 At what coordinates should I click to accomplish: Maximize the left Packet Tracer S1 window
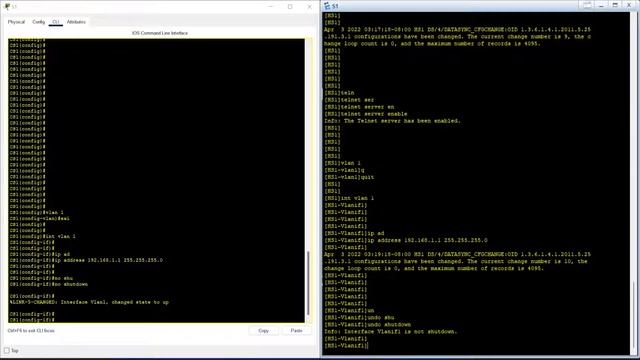click(x=290, y=7)
